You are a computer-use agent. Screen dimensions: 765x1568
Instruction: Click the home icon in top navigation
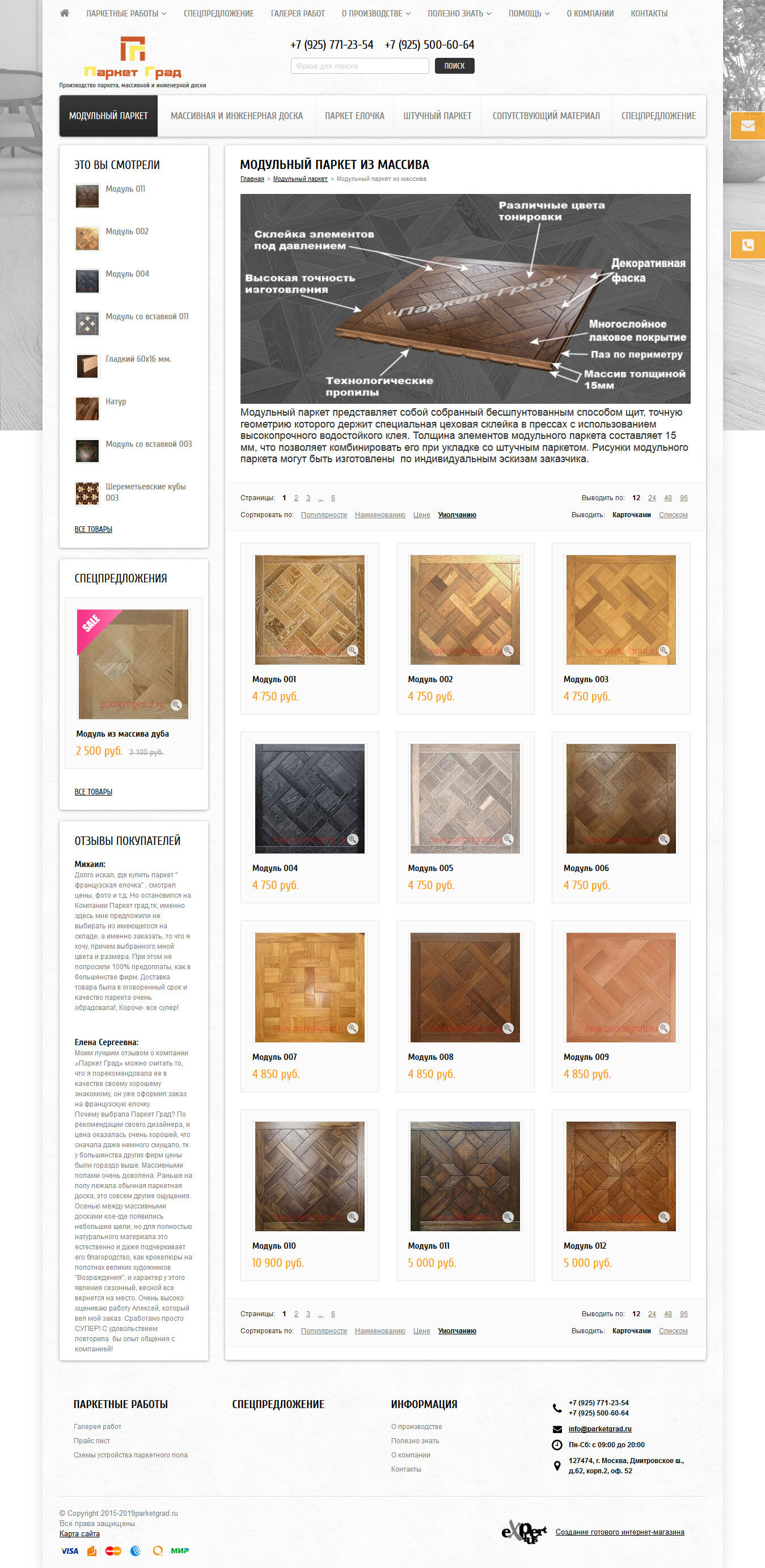(x=65, y=13)
